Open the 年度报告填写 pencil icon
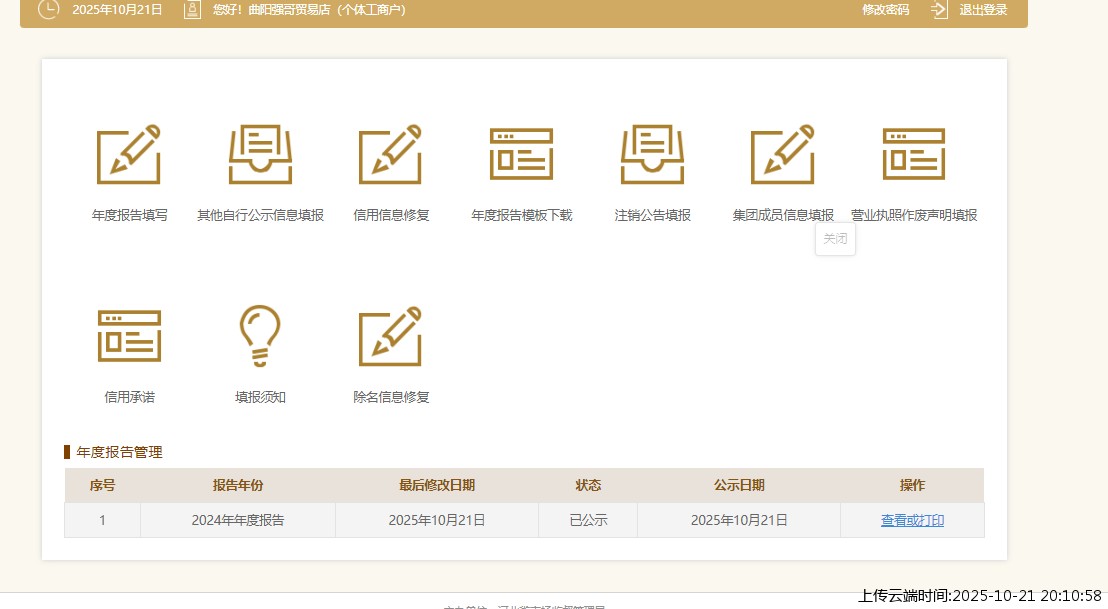 click(x=128, y=155)
